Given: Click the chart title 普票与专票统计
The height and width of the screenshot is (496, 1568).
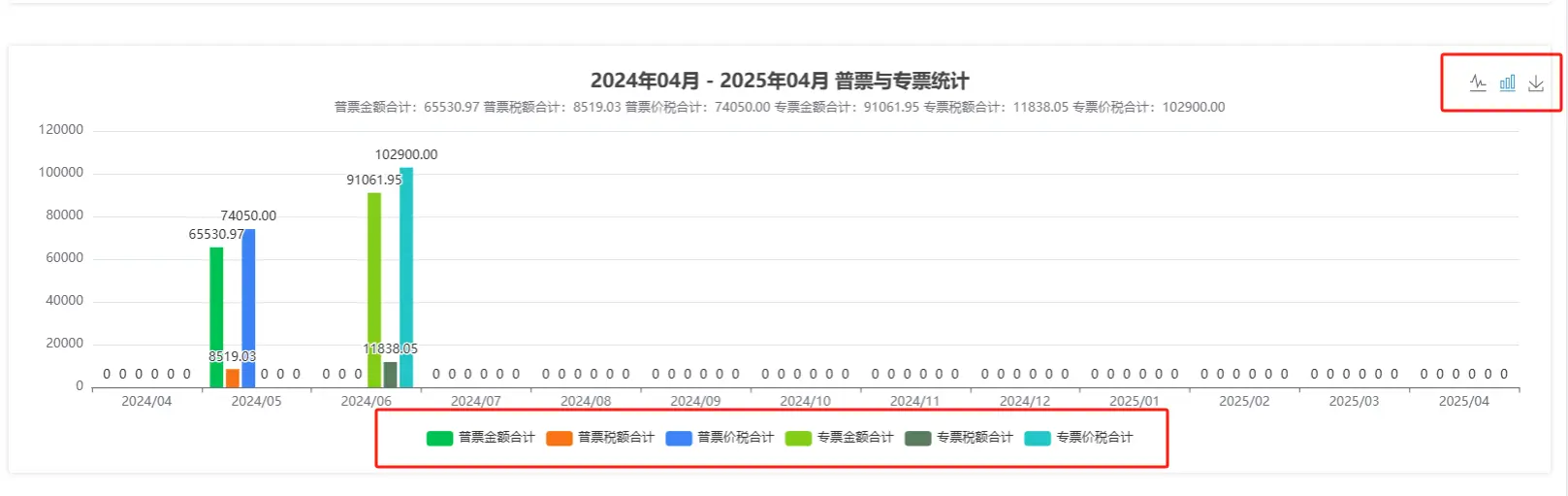Looking at the screenshot, I should pos(780,81).
